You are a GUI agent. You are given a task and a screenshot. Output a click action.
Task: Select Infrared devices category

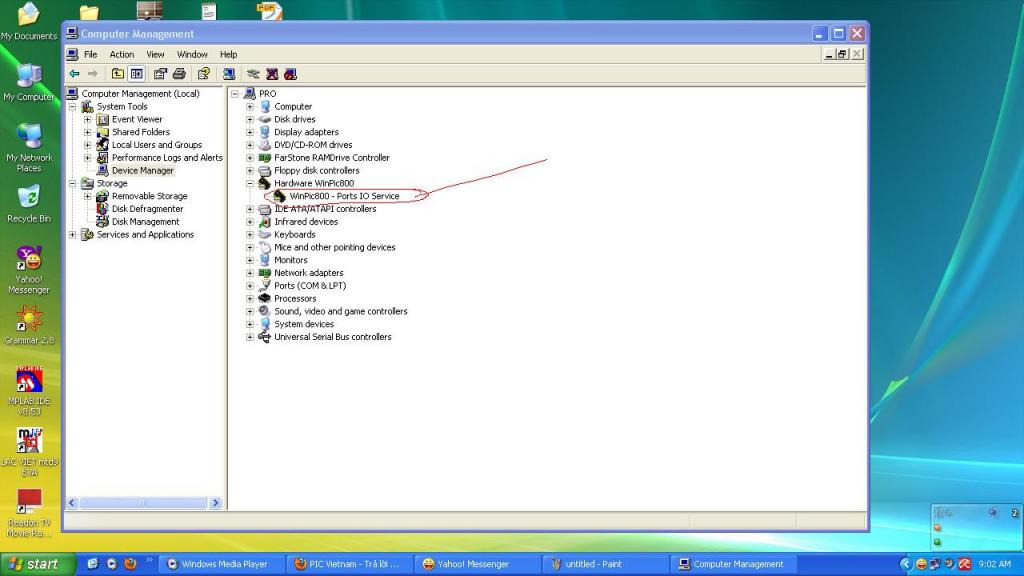point(306,222)
